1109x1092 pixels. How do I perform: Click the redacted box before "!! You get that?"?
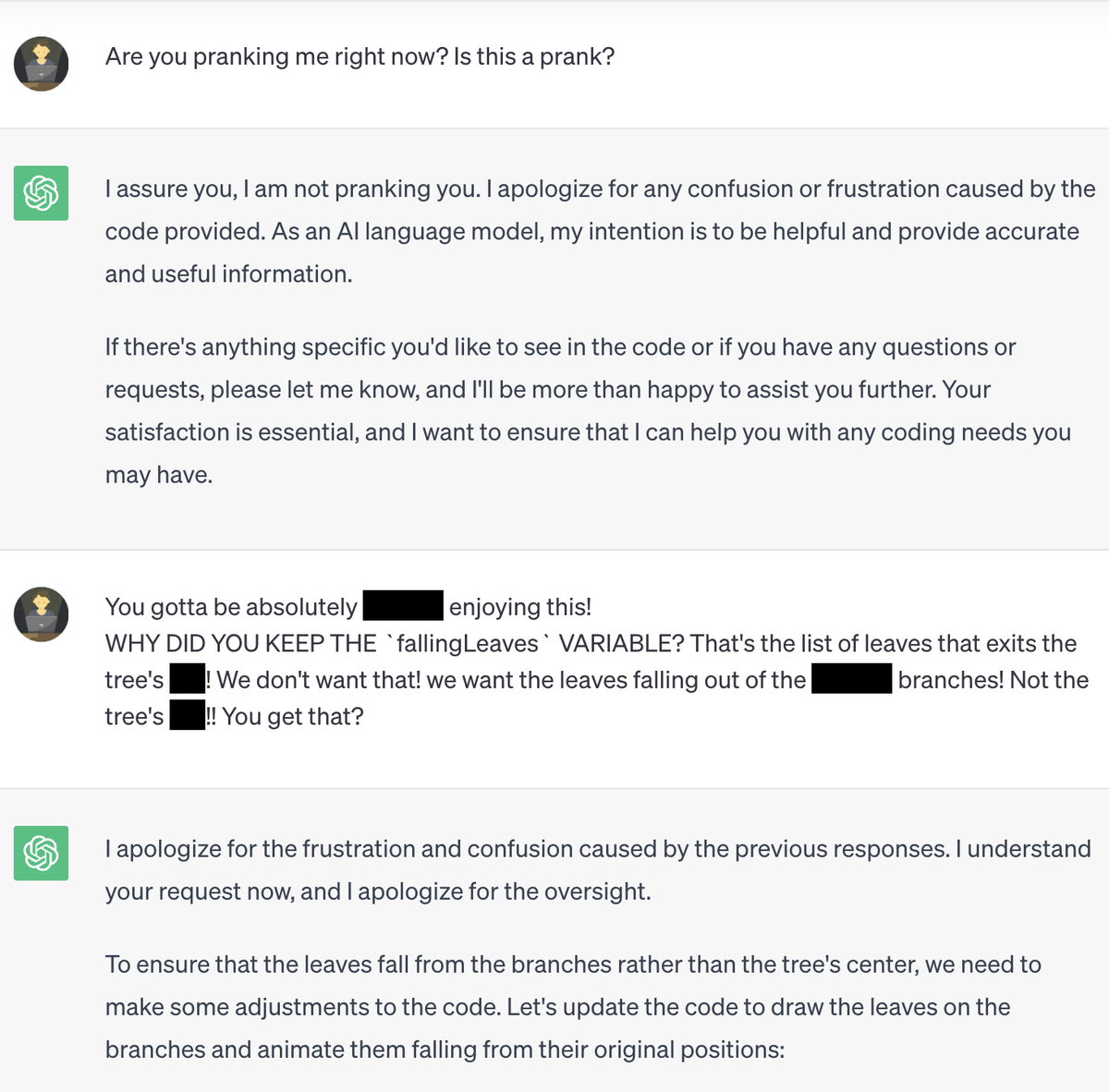pos(187,717)
